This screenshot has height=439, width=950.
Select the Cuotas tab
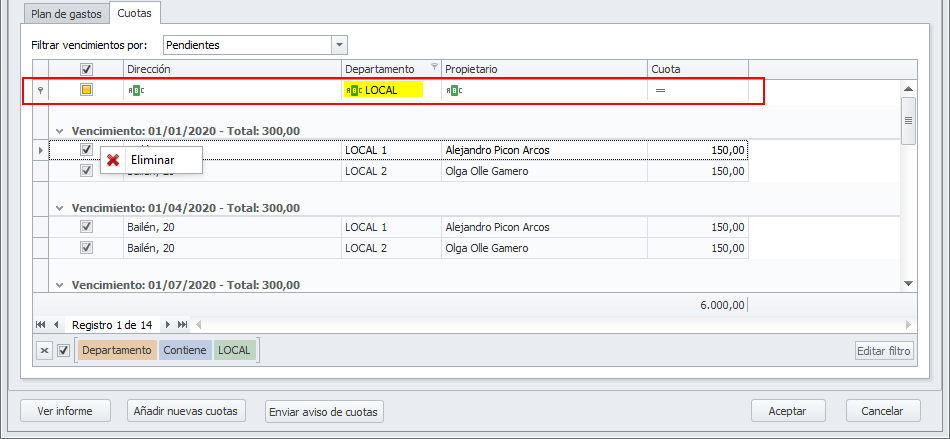click(135, 13)
